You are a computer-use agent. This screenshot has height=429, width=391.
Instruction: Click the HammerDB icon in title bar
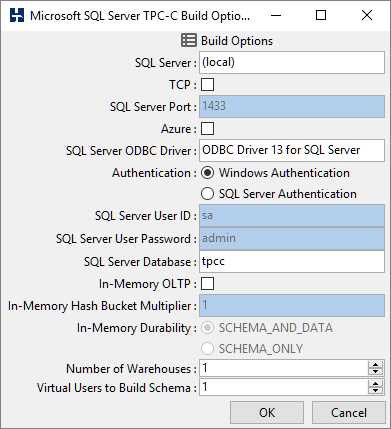point(17,15)
